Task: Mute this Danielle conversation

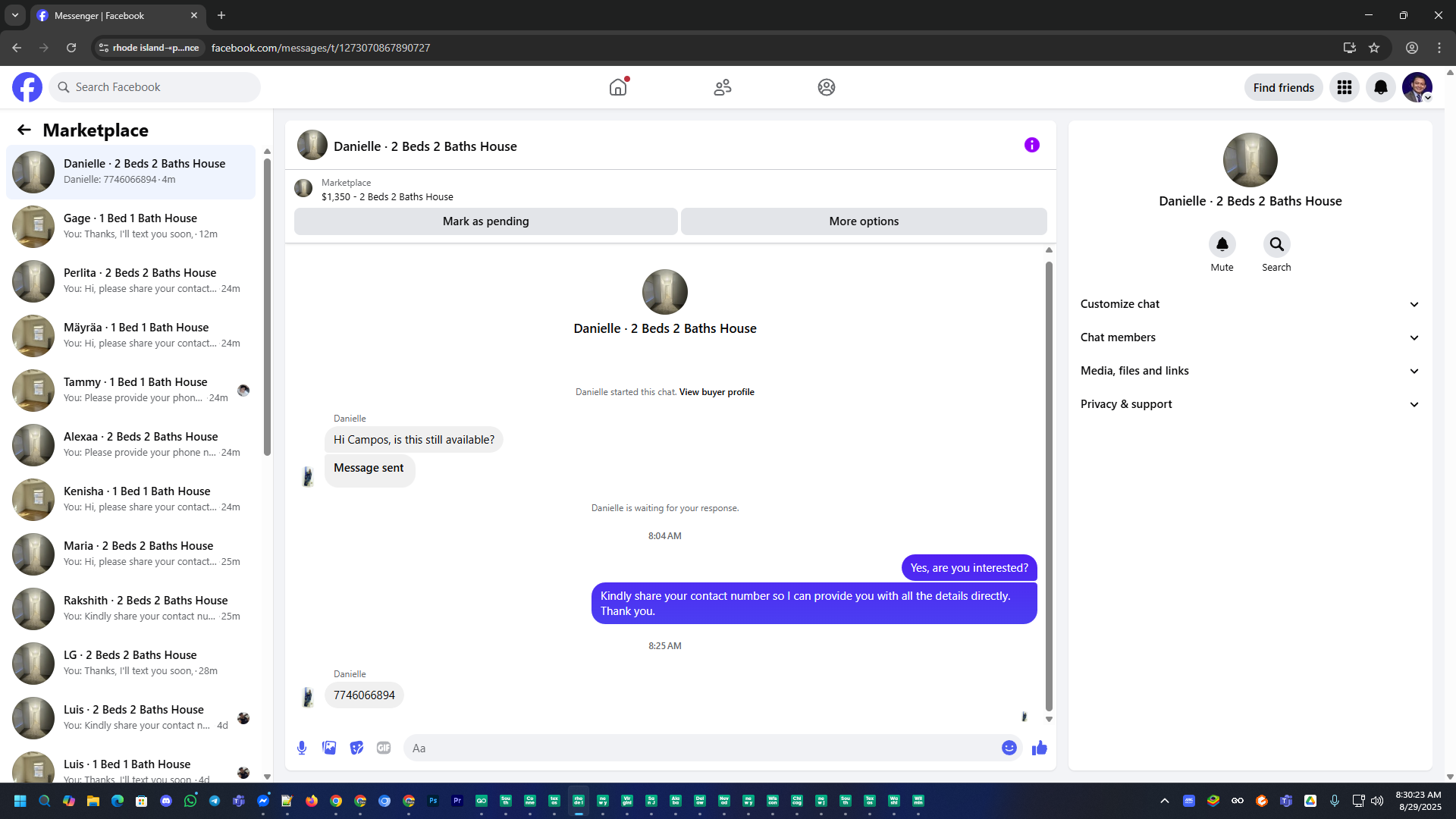Action: [x=1222, y=244]
